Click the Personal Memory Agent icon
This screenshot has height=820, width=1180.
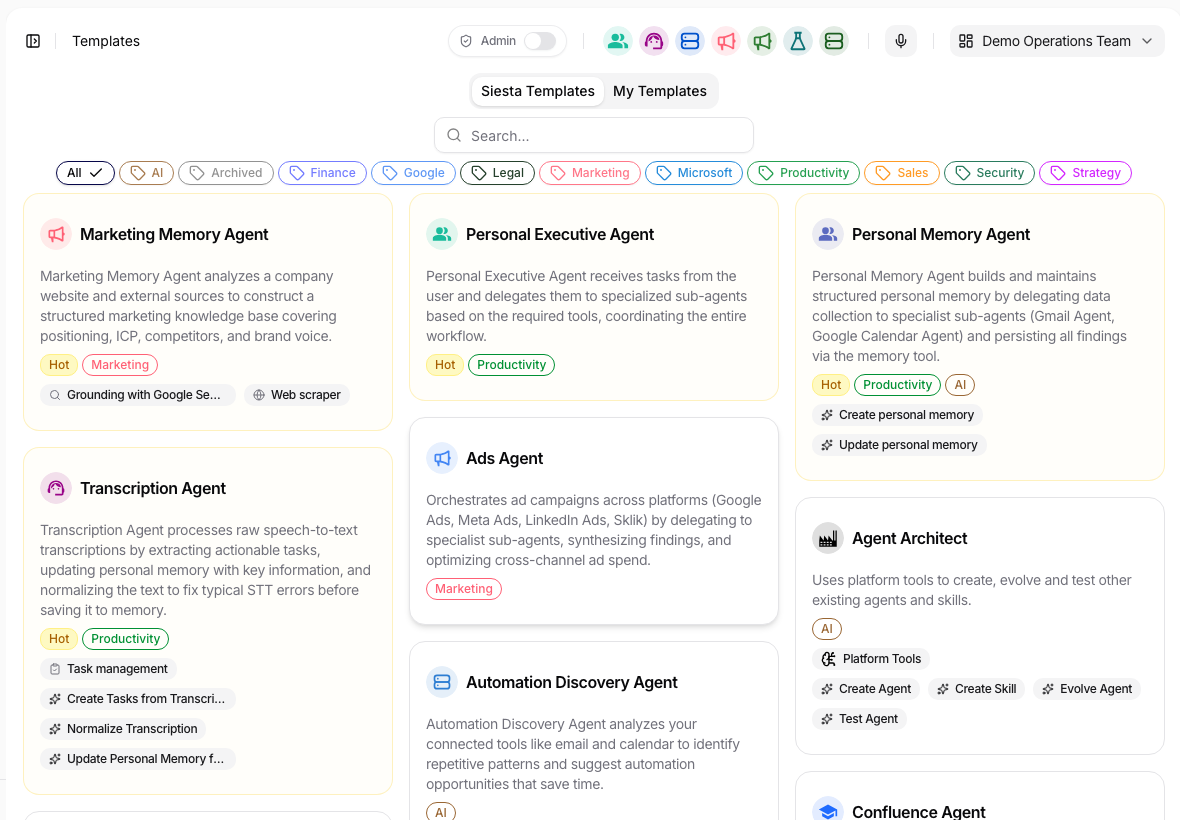point(828,234)
